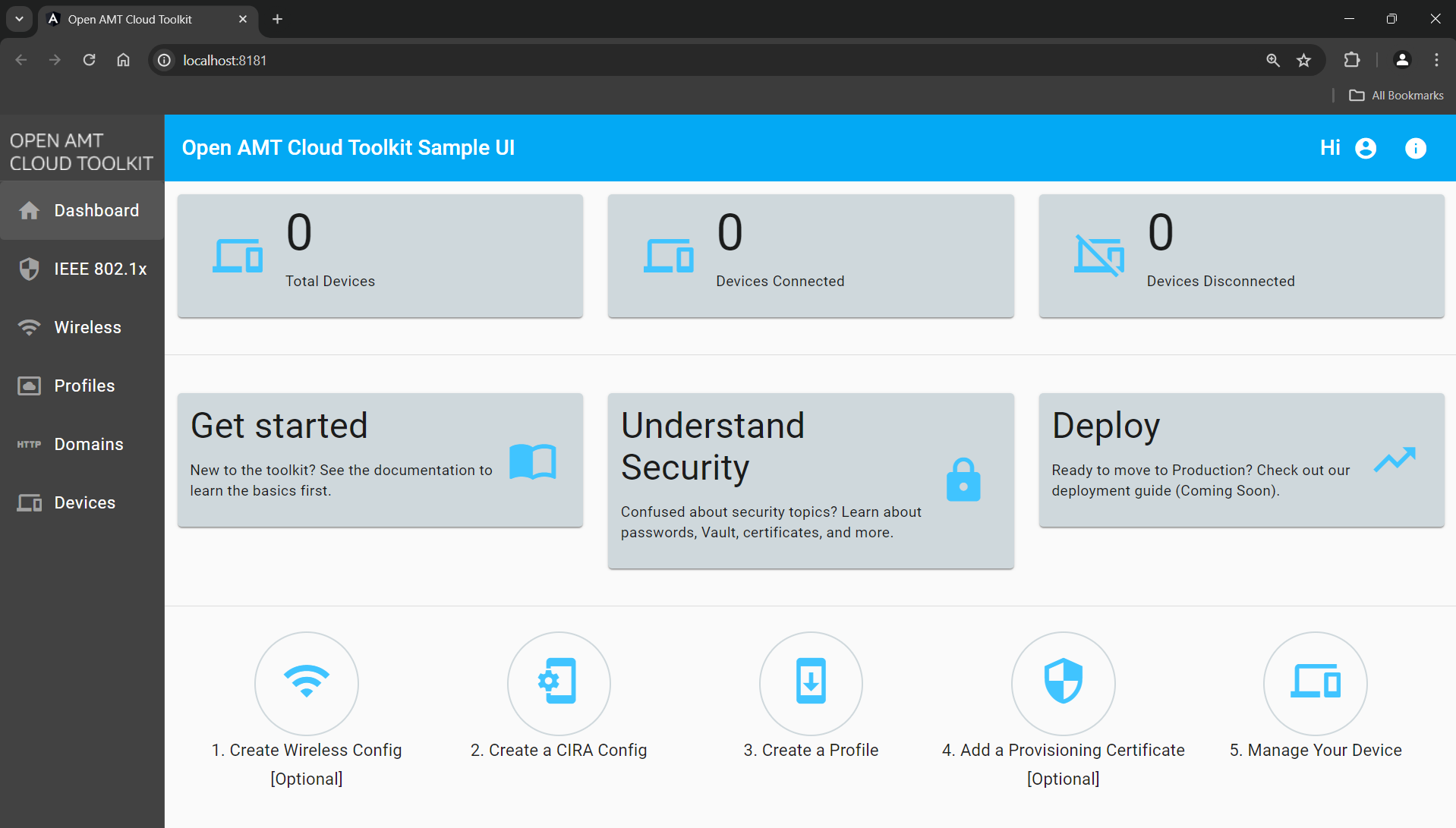Screen dimensions: 1456x828
Task: Open the All Bookmarks folder
Action: pos(1396,95)
